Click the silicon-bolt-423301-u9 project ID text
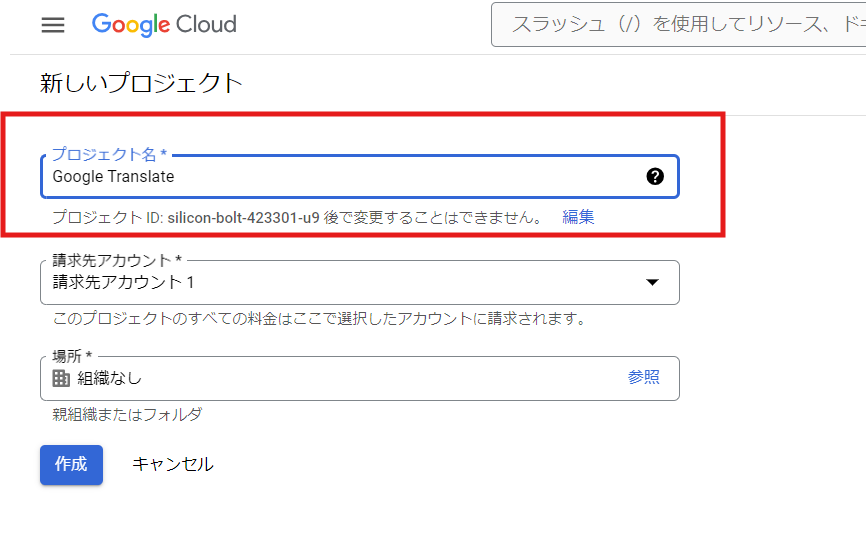 point(243,217)
